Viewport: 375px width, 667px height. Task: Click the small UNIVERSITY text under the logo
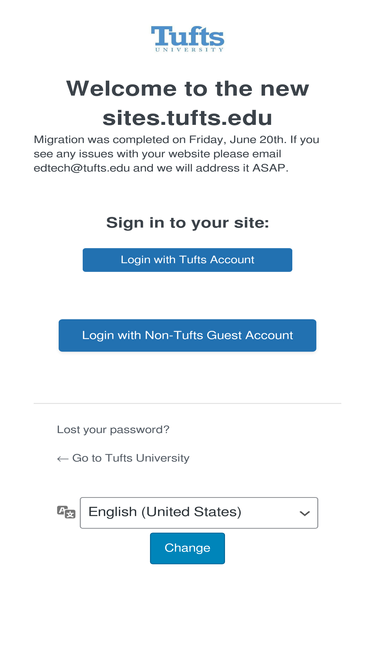pyautogui.click(x=189, y=50)
